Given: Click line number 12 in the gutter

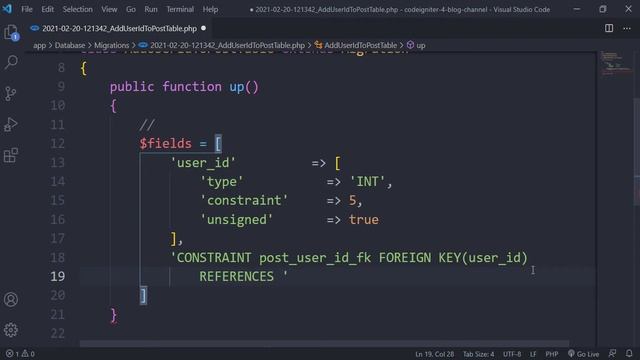Looking at the screenshot, I should (58, 143).
